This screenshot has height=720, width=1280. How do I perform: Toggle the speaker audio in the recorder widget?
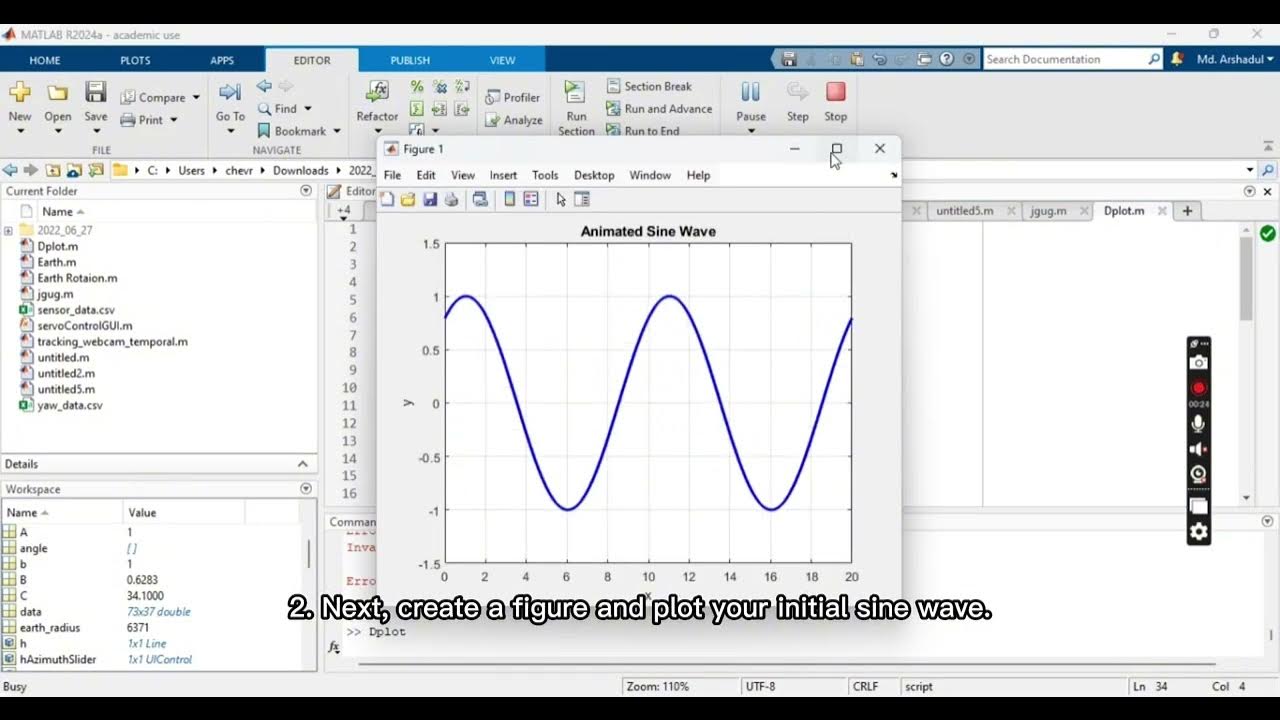1199,449
